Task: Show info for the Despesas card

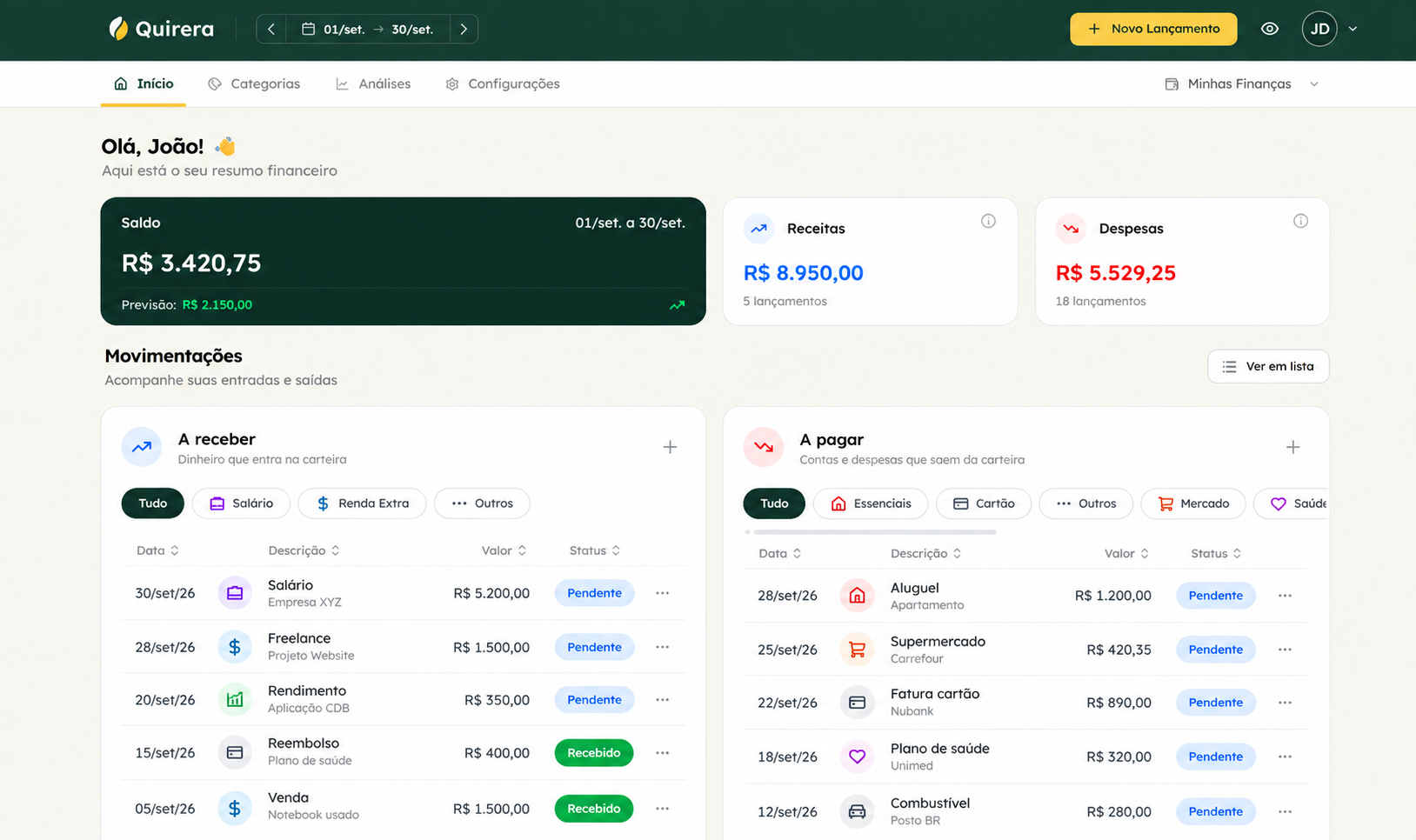Action: pyautogui.click(x=1300, y=221)
